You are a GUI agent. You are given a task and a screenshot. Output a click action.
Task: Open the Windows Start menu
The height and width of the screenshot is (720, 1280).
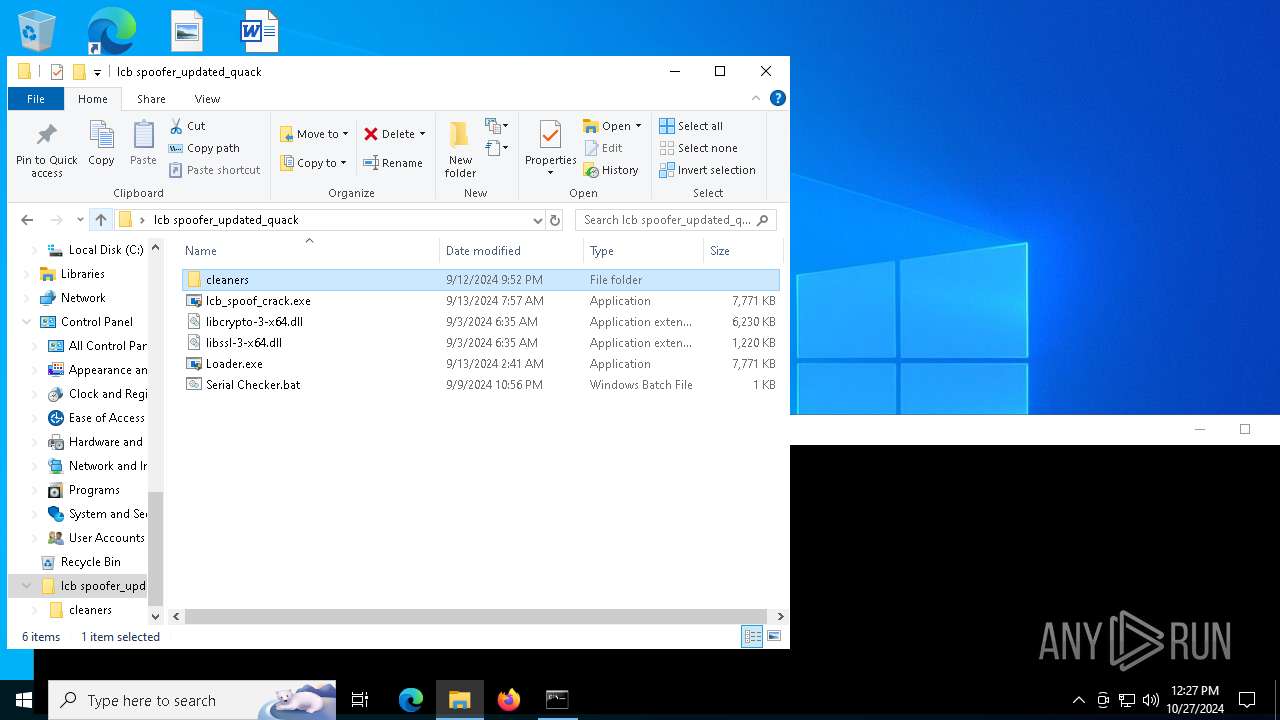click(24, 700)
